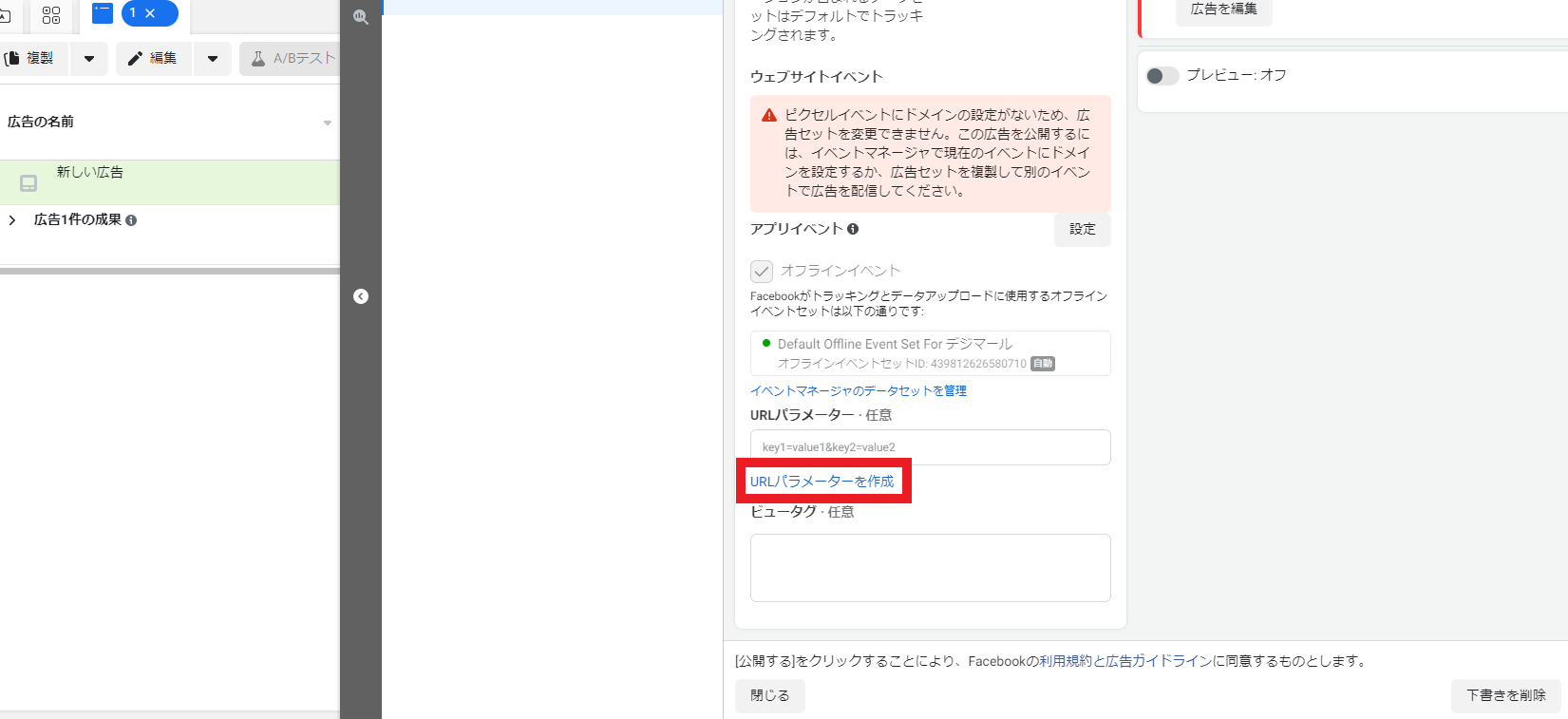
Task: Open the dropdown arrow next to 複製
Action: click(89, 59)
